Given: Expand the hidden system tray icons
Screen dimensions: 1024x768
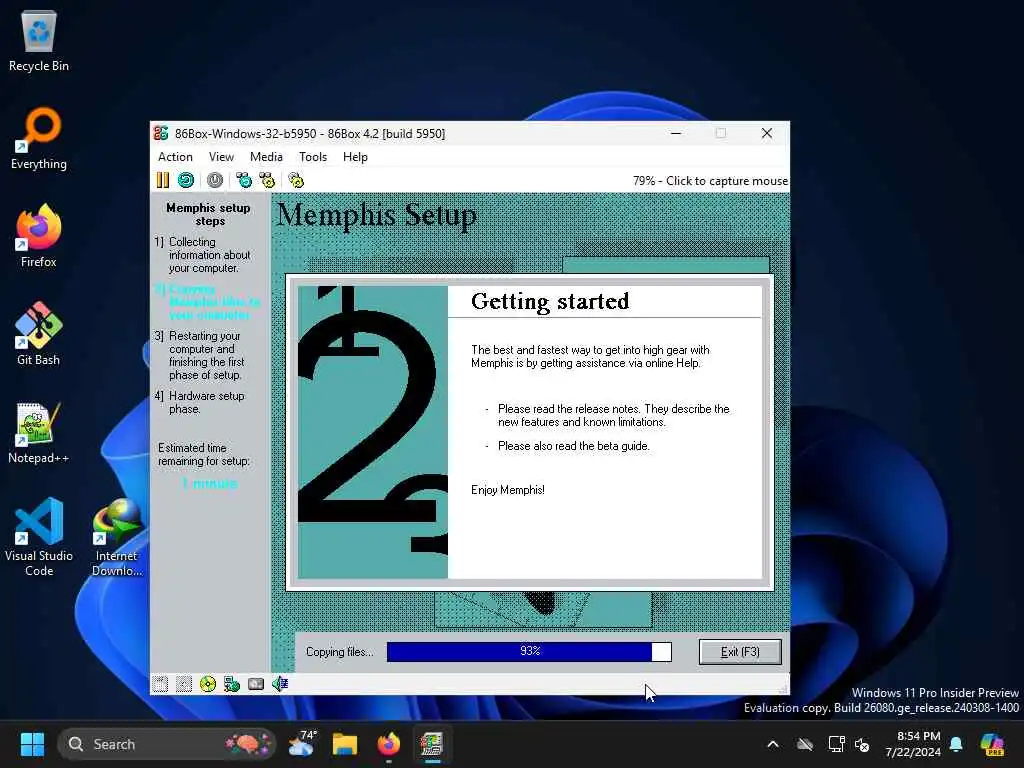Looking at the screenshot, I should 773,744.
